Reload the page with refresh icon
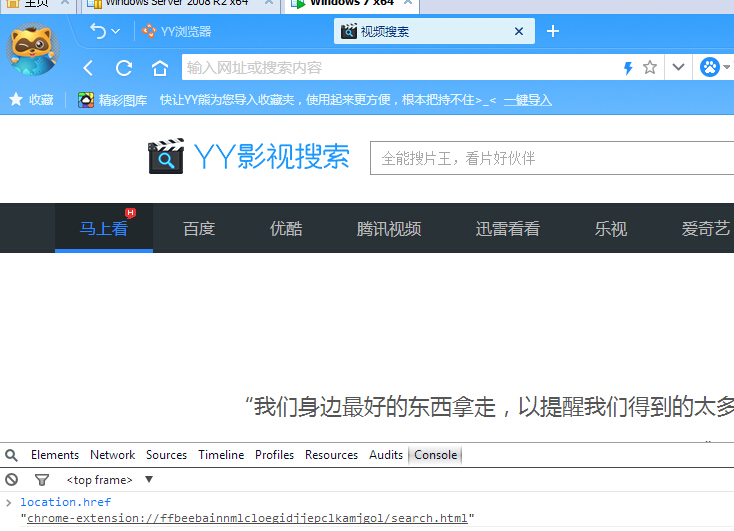 tap(124, 68)
